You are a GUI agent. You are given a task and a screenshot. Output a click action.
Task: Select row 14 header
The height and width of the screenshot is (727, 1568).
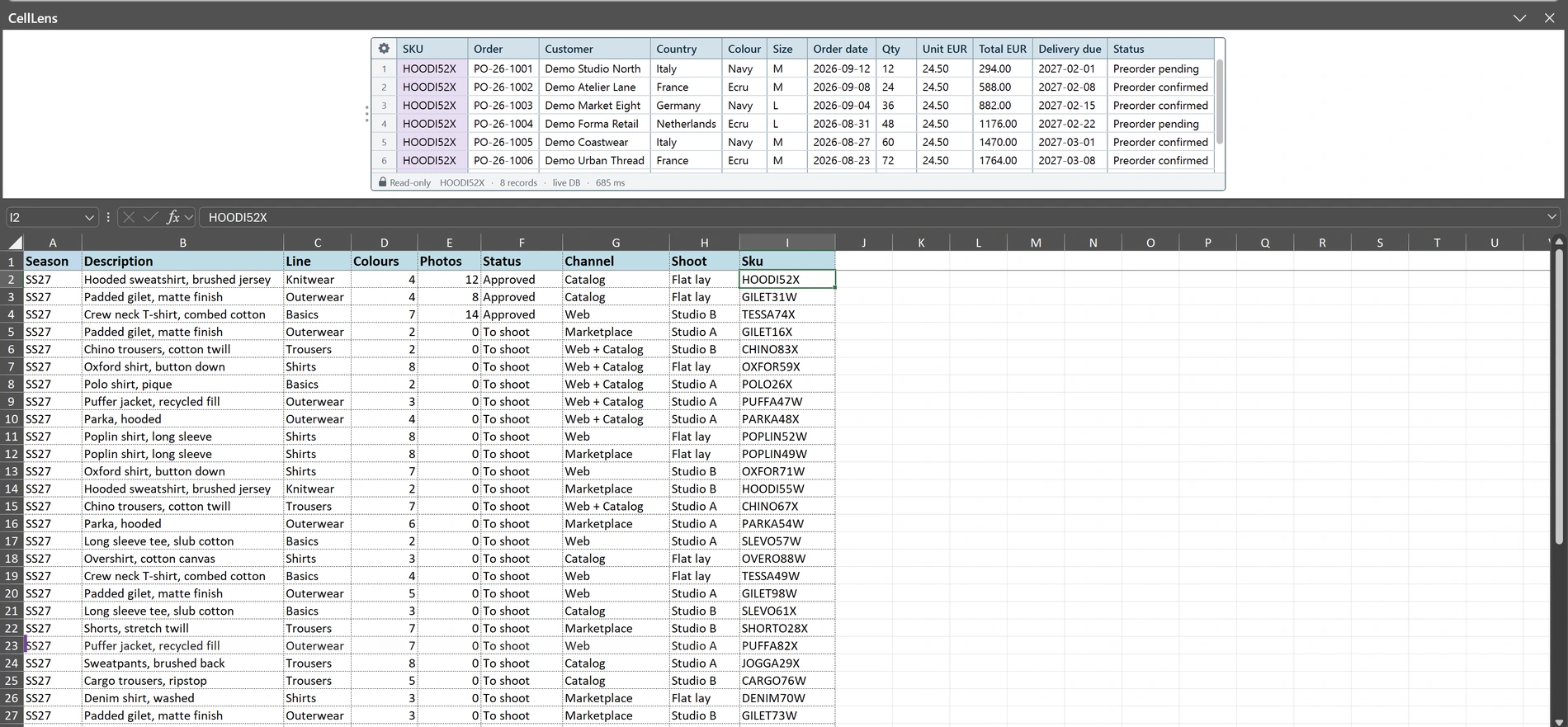point(12,489)
